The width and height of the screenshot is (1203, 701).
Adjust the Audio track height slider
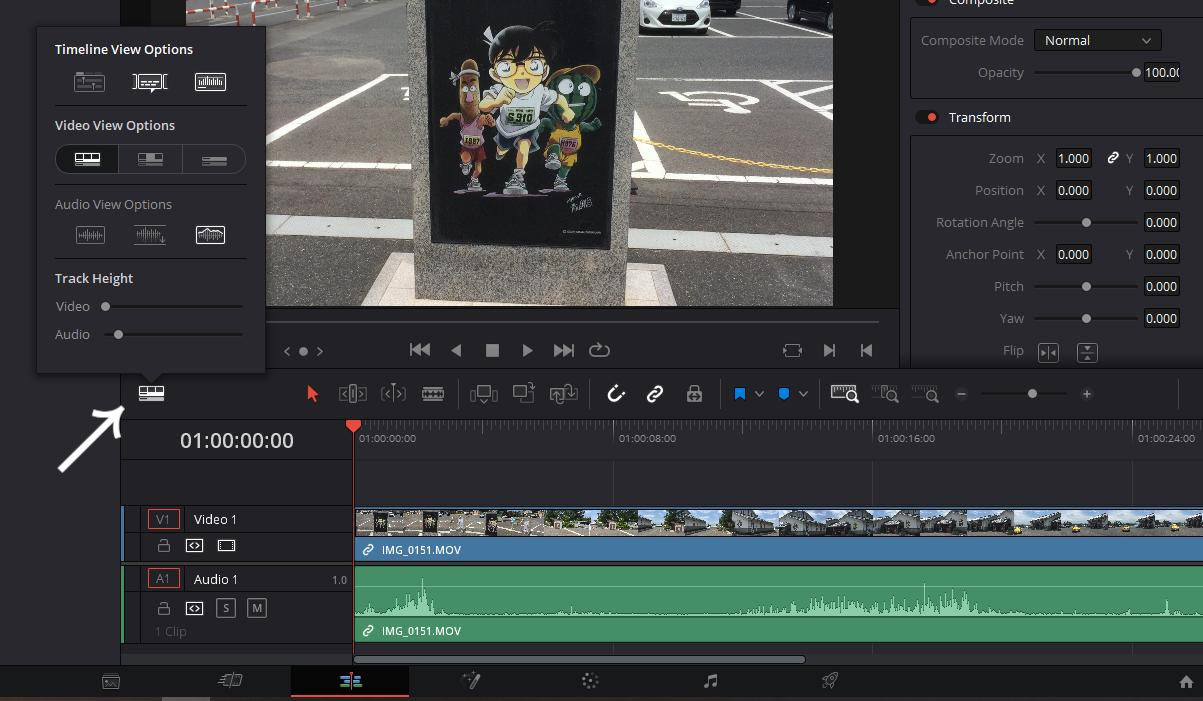click(118, 334)
